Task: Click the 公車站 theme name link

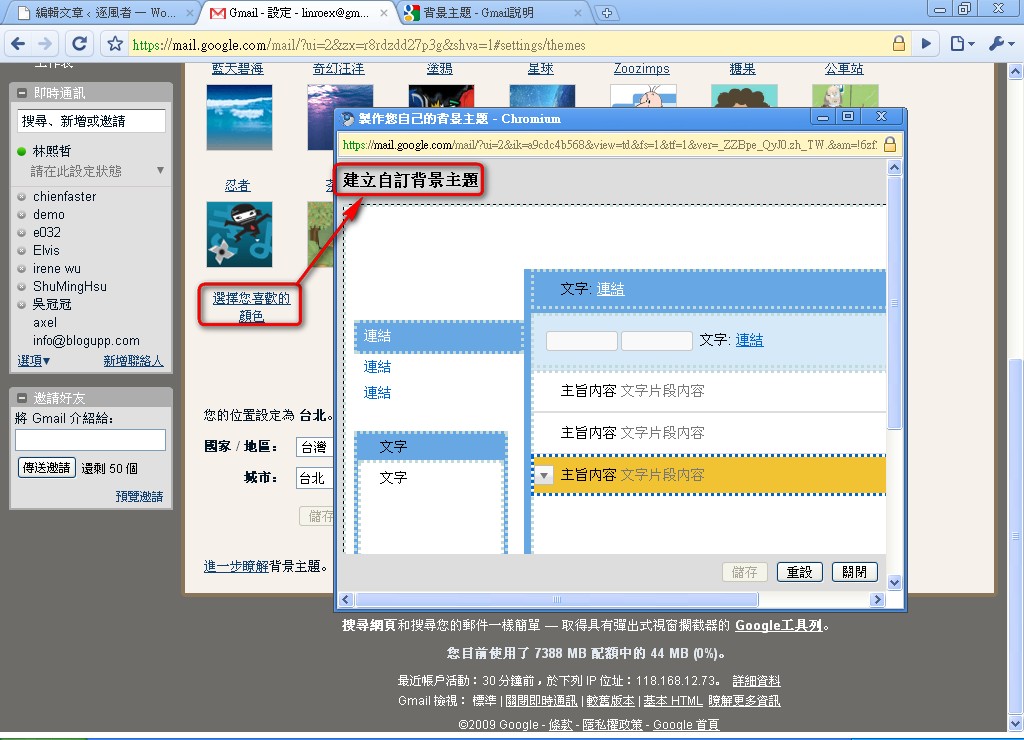Action: (844, 69)
